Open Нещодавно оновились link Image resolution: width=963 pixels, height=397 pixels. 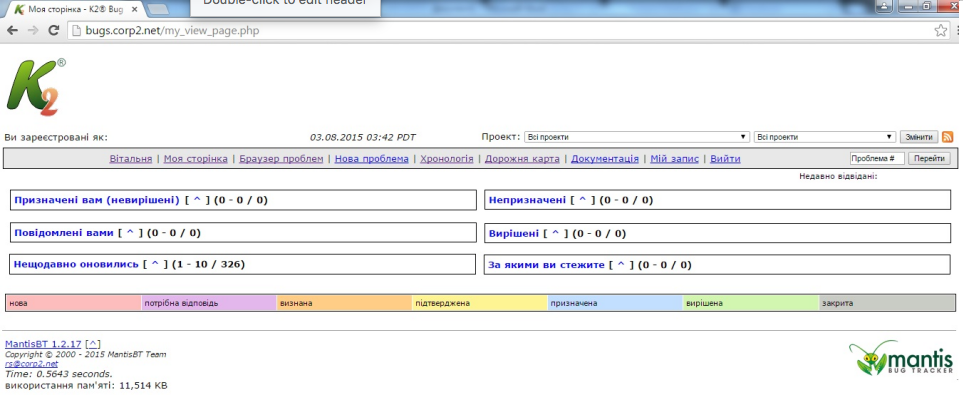point(76,264)
